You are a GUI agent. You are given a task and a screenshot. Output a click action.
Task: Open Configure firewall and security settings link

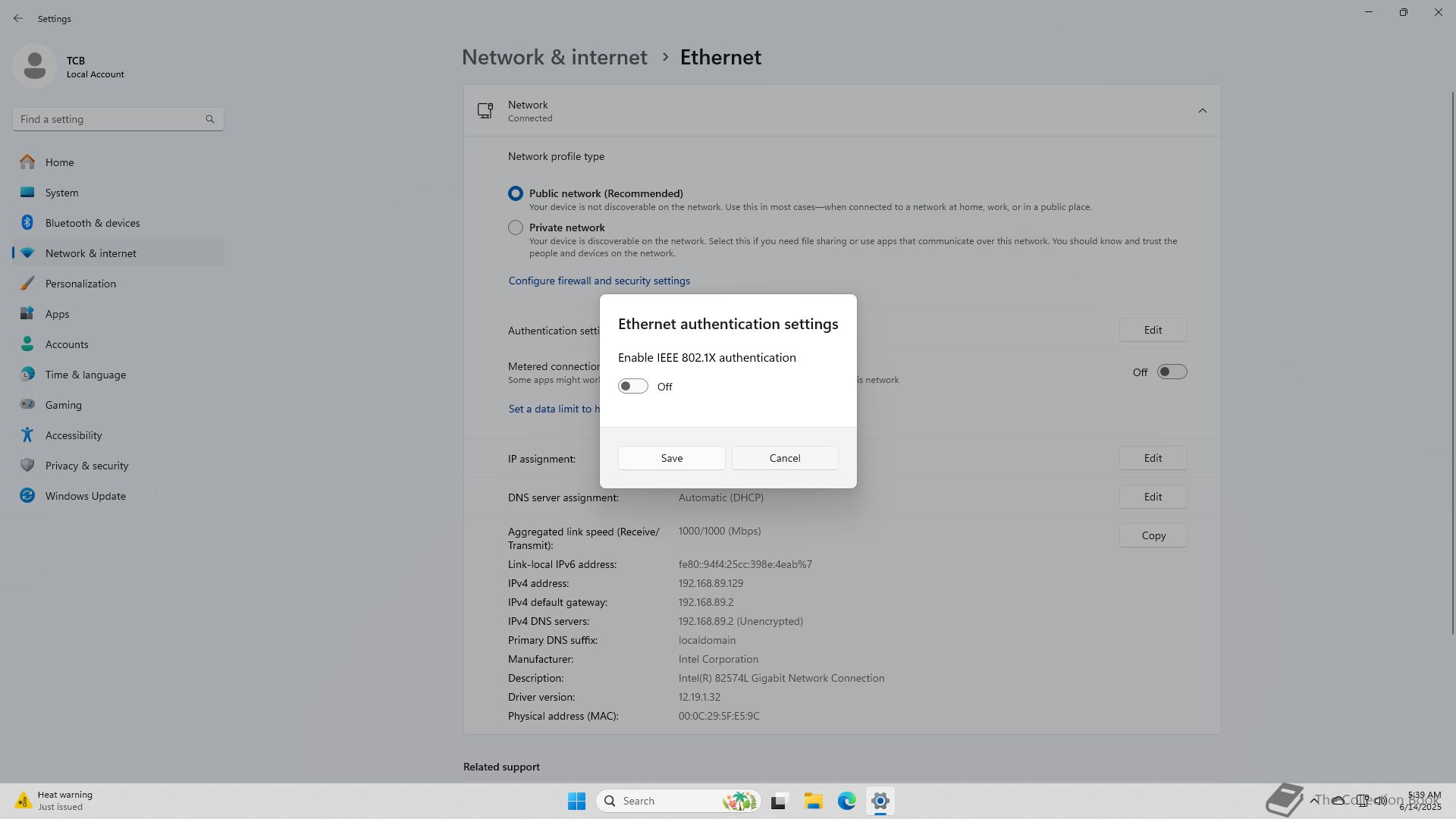[x=599, y=281]
